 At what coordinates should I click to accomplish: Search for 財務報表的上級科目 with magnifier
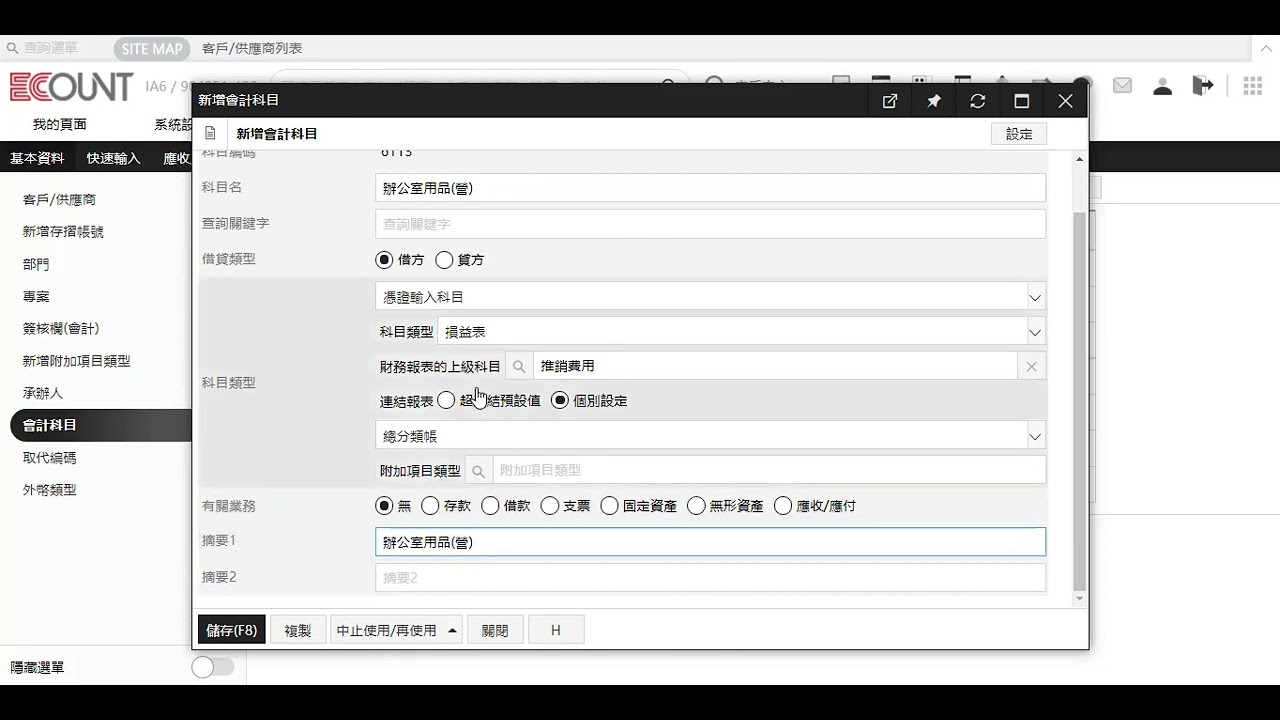(519, 367)
